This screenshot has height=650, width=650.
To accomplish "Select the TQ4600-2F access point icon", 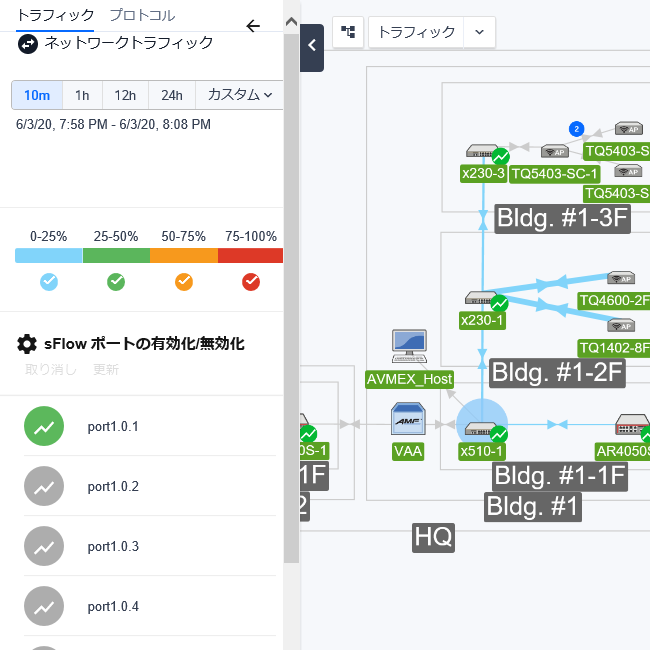I will 621,278.
